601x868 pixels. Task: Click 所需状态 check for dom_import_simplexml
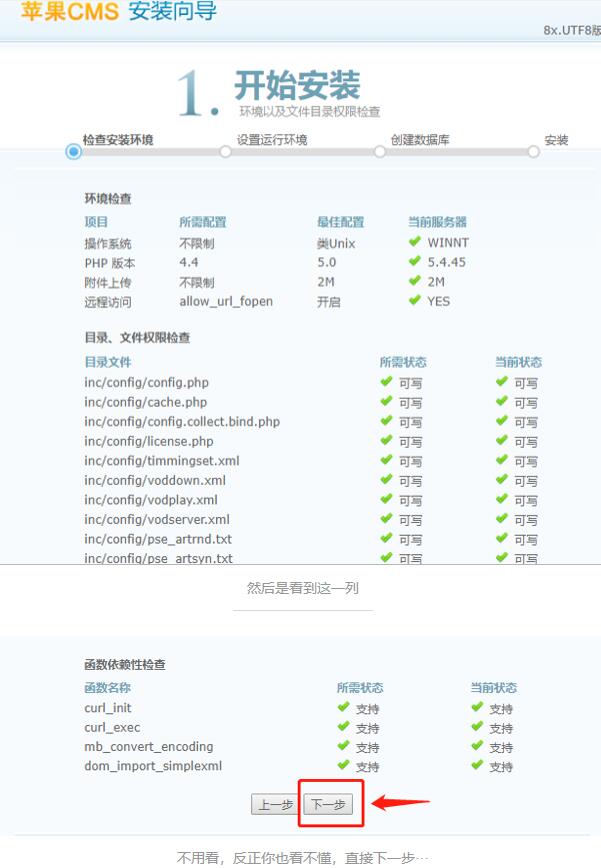coord(344,765)
